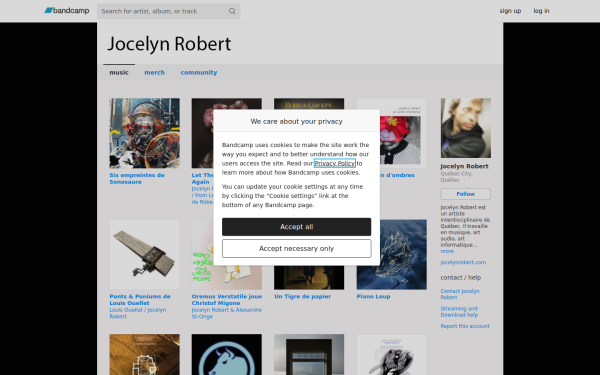The image size is (600, 375).
Task: Open the log in link
Action: tap(541, 11)
